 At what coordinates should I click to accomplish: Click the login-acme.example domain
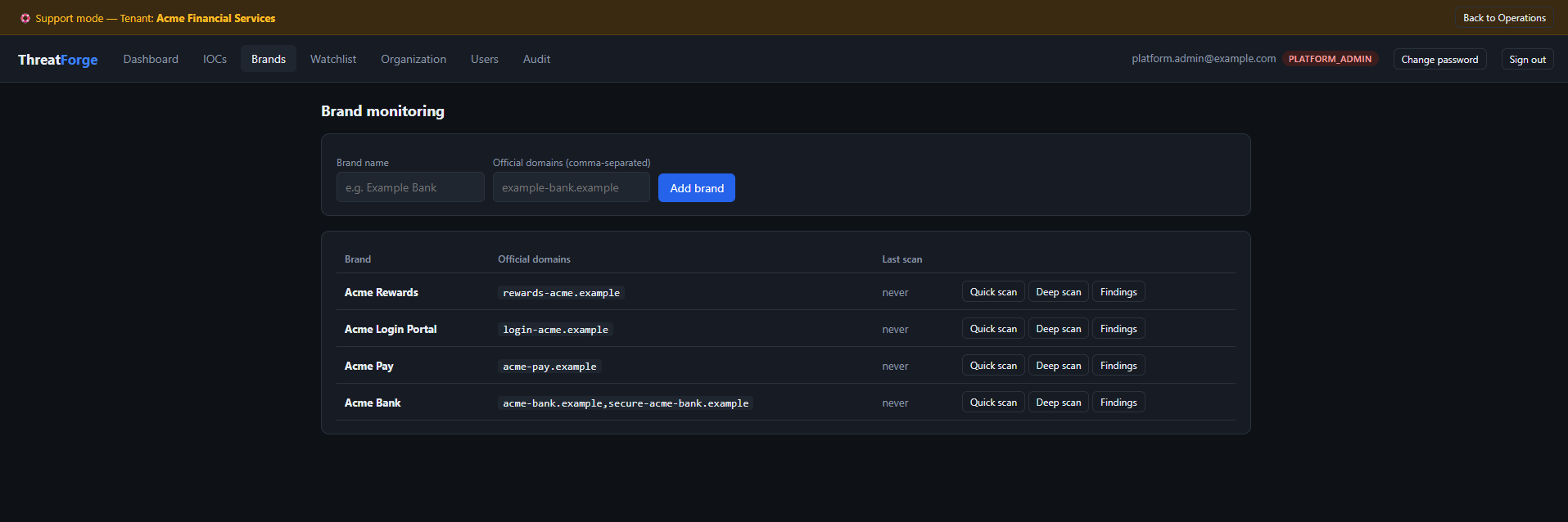[x=555, y=330]
